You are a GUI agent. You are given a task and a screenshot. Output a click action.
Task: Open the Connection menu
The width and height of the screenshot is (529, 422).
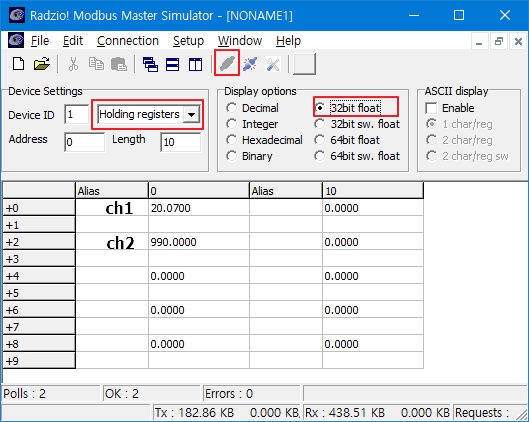coord(128,41)
